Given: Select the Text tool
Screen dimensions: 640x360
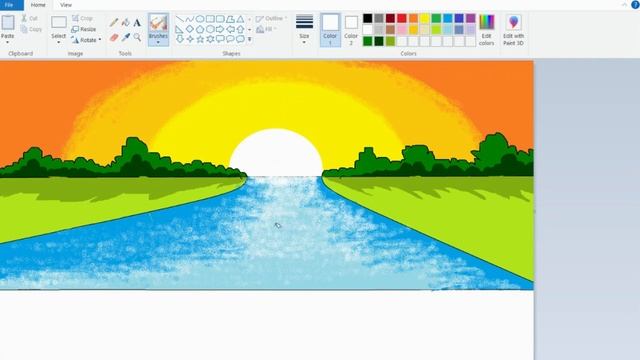Looking at the screenshot, I should (x=137, y=22).
